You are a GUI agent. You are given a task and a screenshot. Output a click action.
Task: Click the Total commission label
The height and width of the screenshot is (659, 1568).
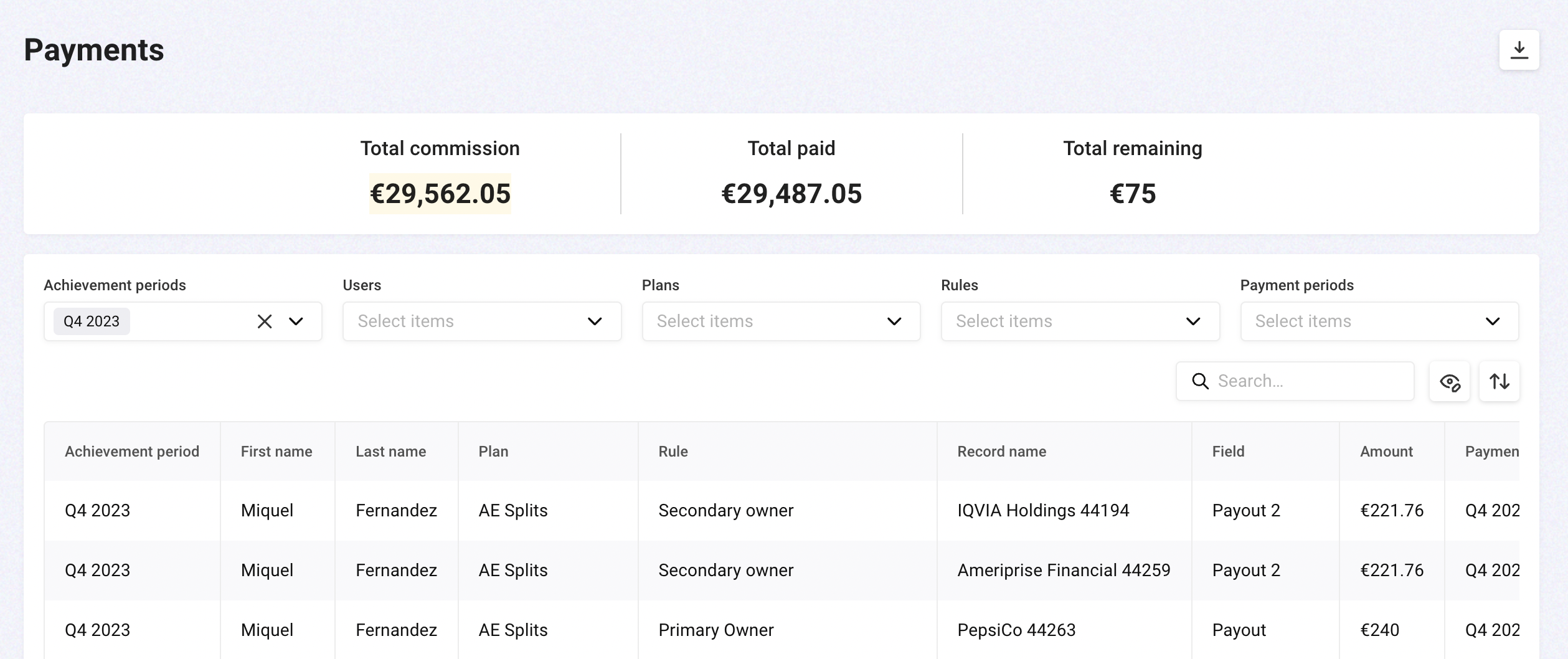[x=440, y=148]
